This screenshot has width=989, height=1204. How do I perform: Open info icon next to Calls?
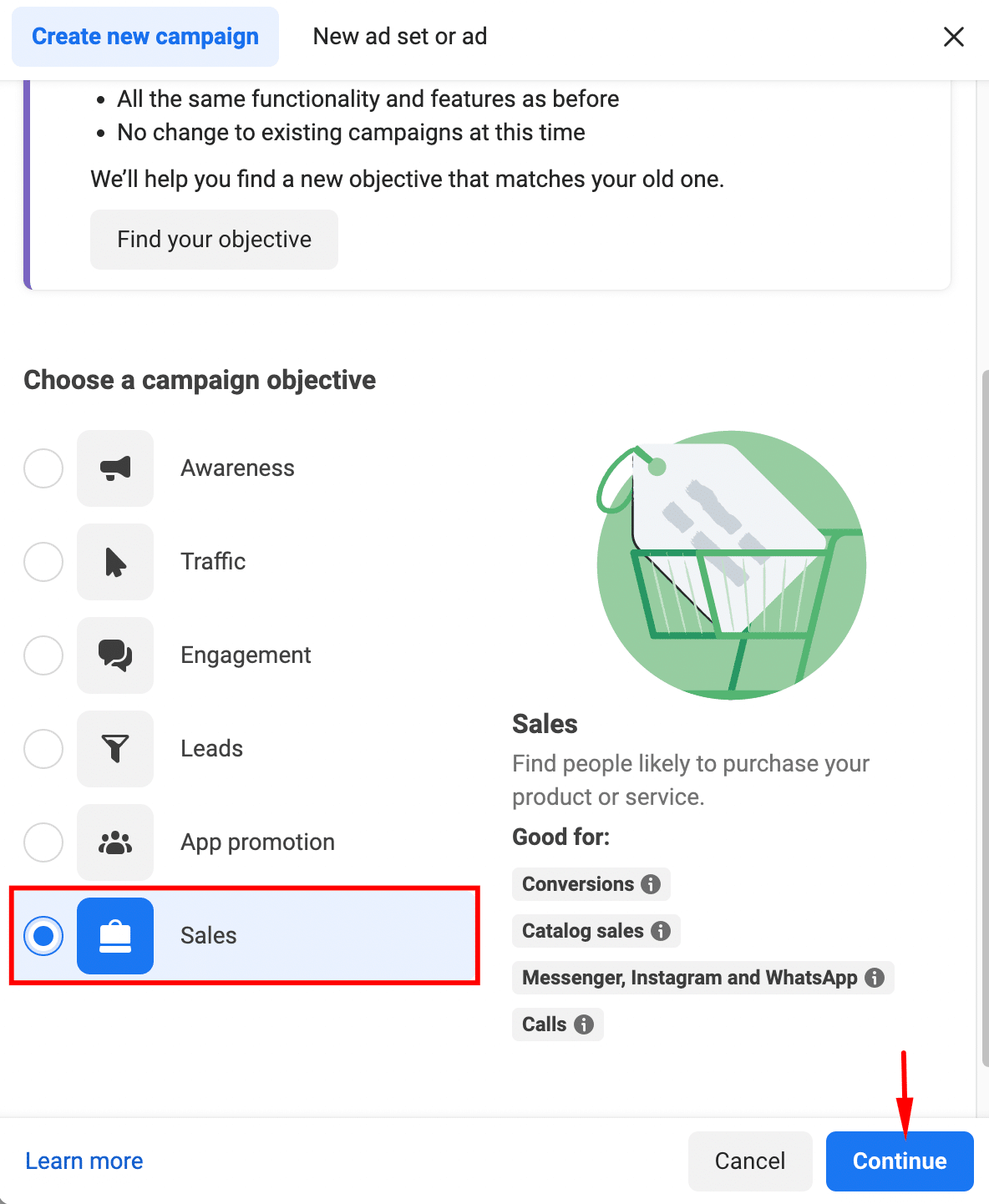(584, 1024)
